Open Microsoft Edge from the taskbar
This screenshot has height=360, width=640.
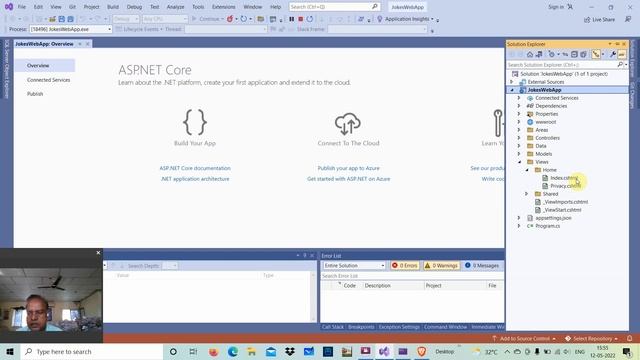click(x=233, y=351)
